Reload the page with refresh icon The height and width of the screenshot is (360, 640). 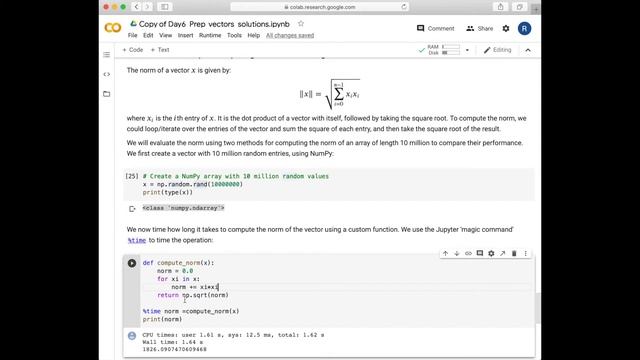[x=404, y=7]
